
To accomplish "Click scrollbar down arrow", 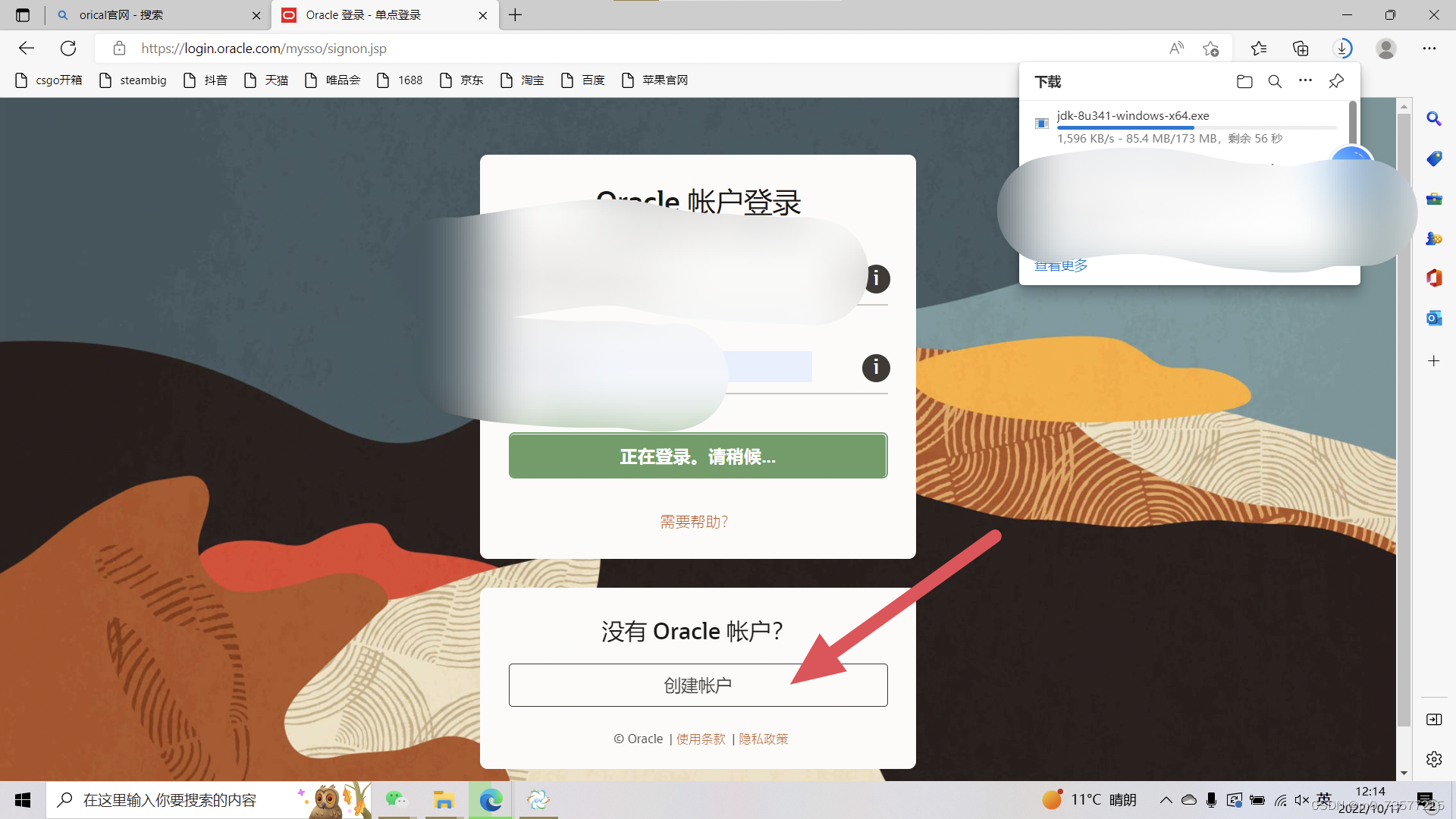I will pyautogui.click(x=1404, y=773).
